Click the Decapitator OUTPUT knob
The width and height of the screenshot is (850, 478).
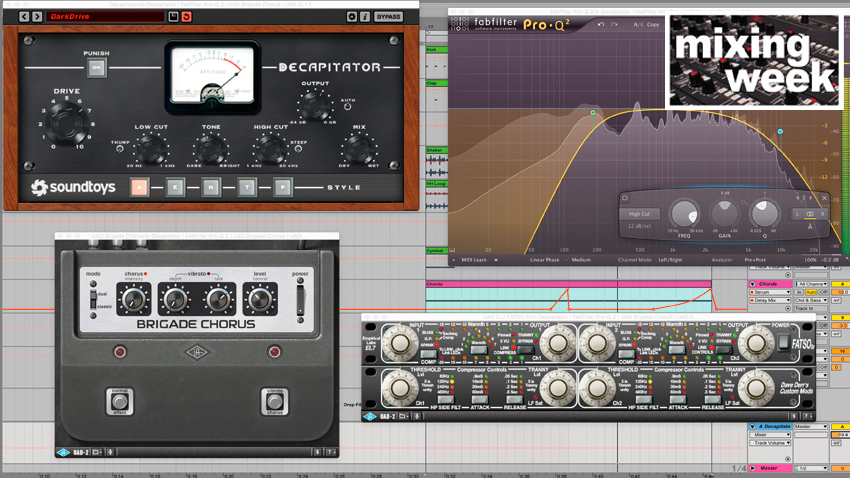tap(315, 105)
